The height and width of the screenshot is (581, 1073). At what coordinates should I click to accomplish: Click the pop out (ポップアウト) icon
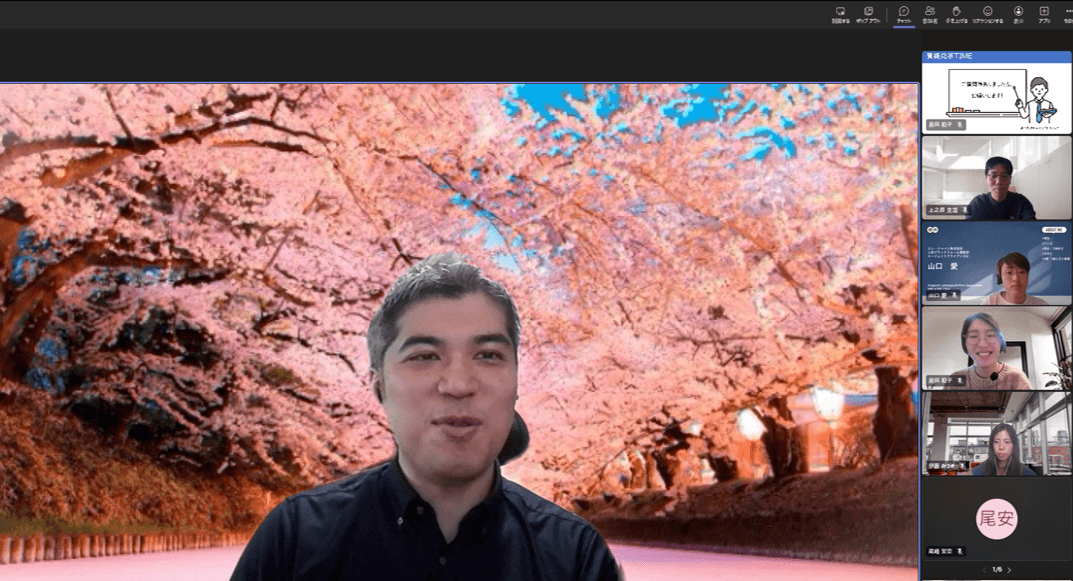coord(868,14)
